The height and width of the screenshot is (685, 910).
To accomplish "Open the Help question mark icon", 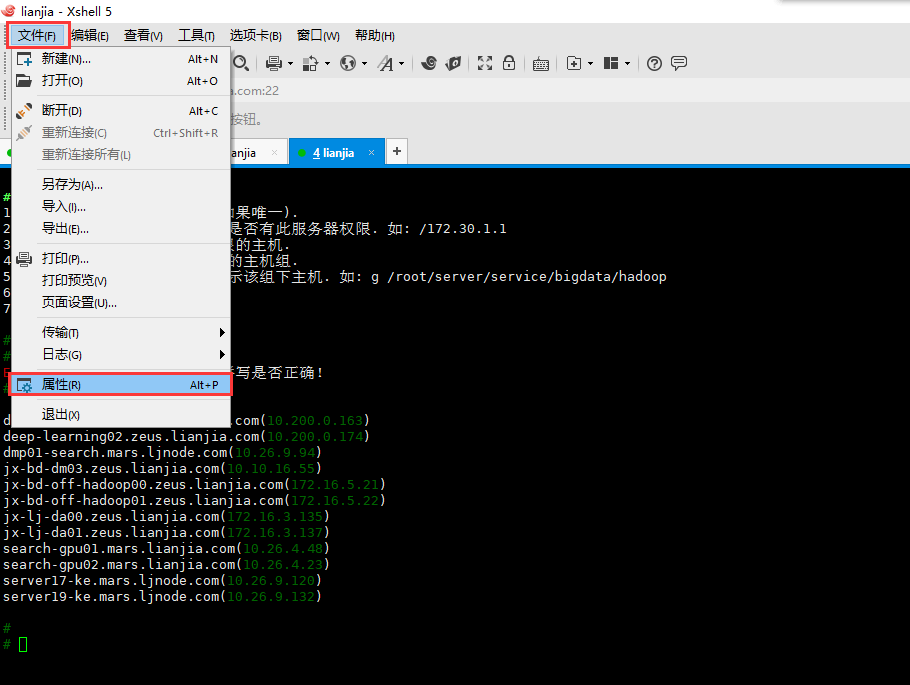I will (653, 62).
